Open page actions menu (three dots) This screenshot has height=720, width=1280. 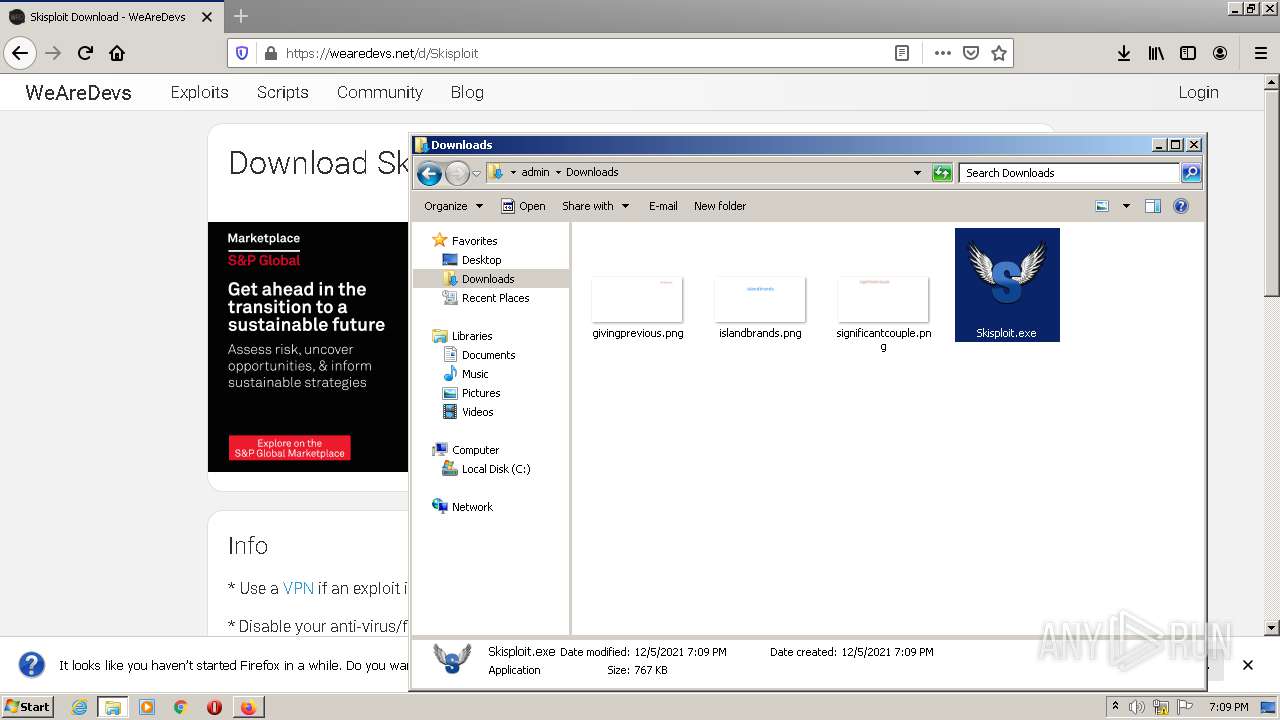(942, 53)
